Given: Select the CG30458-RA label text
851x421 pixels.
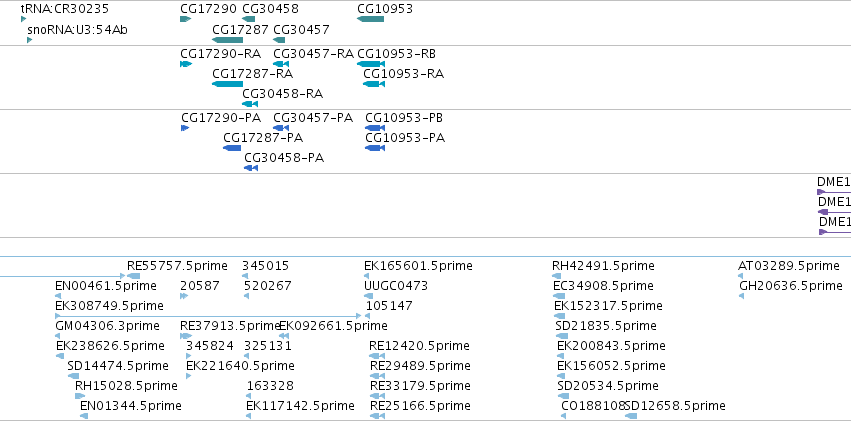Looking at the screenshot, I should click(283, 94).
